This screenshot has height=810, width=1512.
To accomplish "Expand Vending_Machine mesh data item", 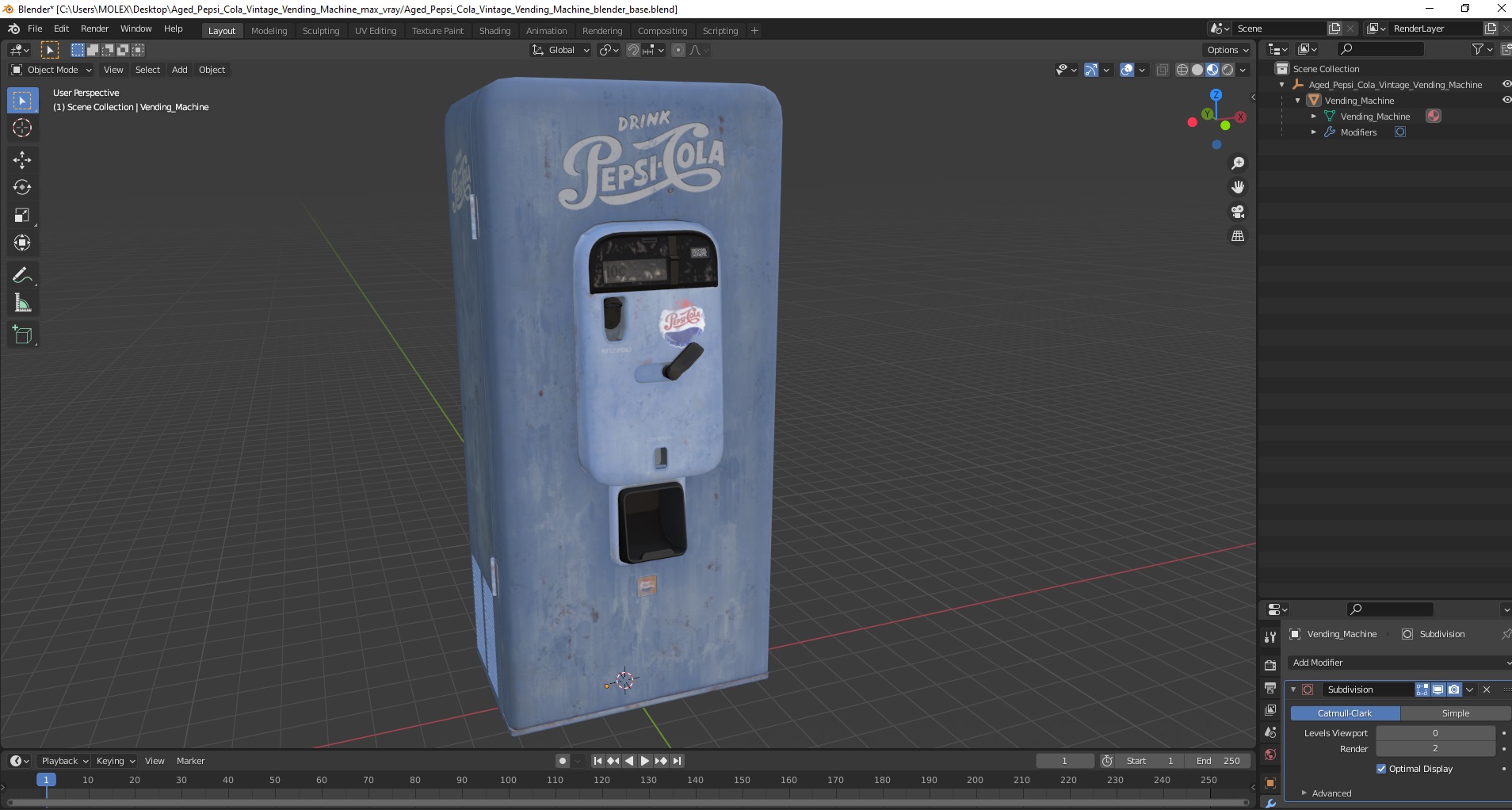I will click(x=1313, y=117).
